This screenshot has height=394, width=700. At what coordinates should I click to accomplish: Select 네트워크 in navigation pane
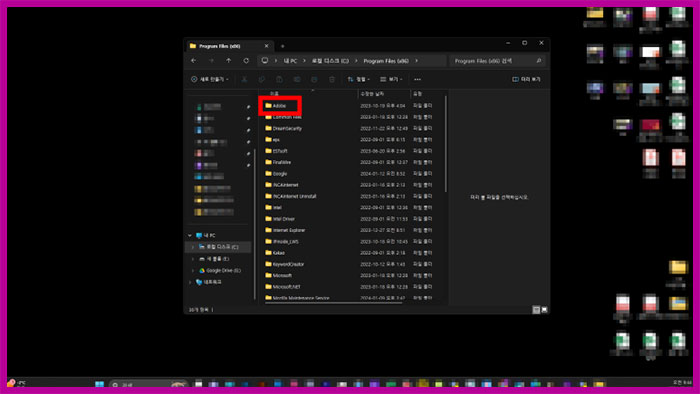(x=212, y=282)
